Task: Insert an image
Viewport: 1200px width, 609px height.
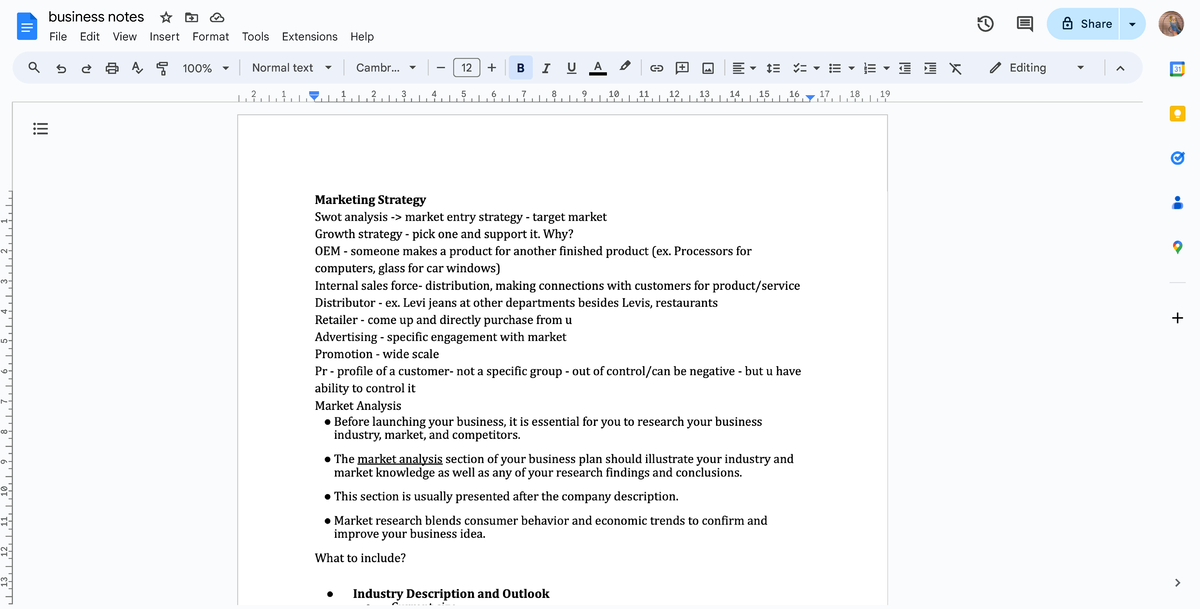Action: click(707, 67)
